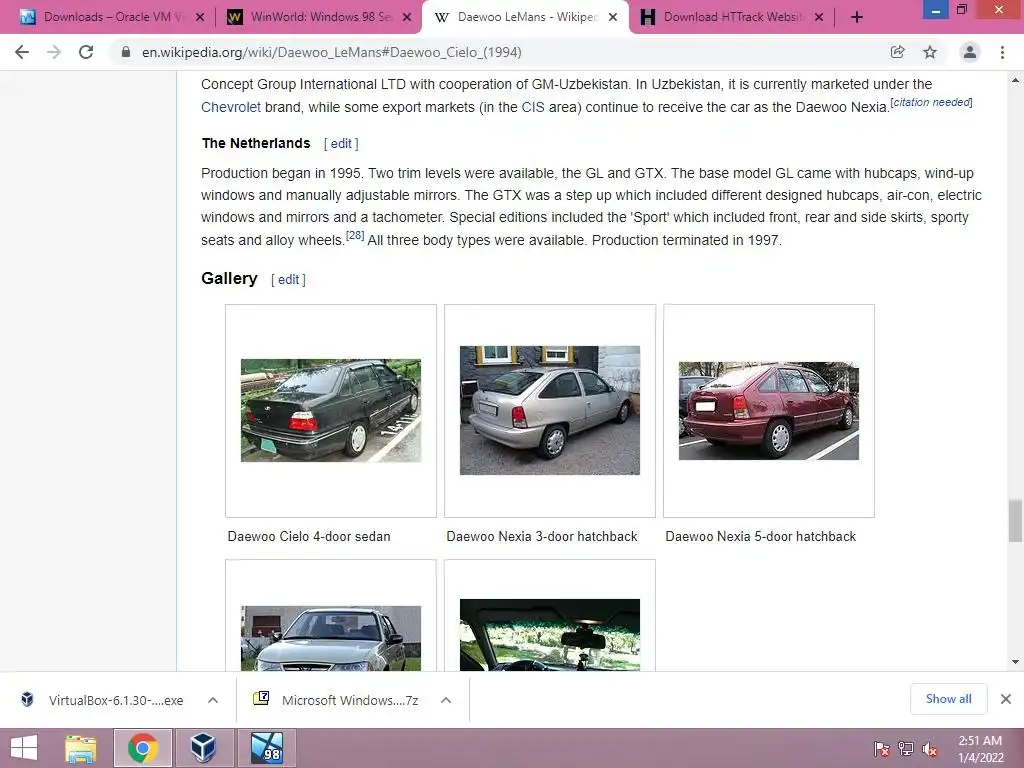Click the muted volume tray icon
1024x768 pixels.
pyautogui.click(x=930, y=748)
